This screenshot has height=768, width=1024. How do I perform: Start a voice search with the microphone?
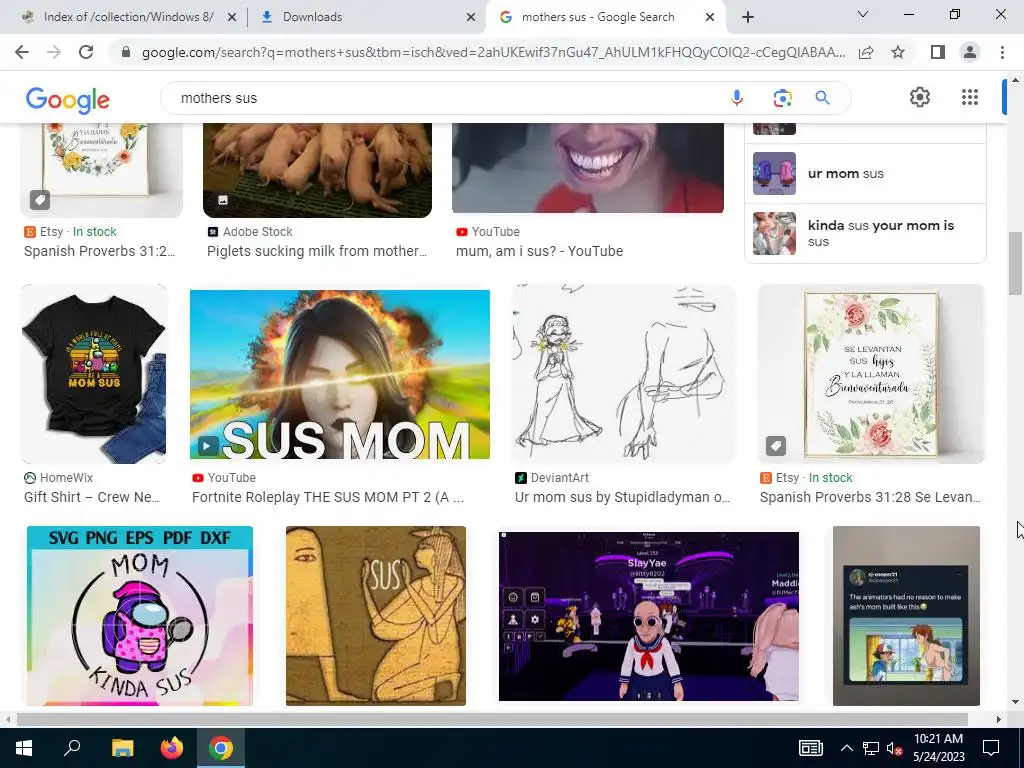(x=737, y=98)
